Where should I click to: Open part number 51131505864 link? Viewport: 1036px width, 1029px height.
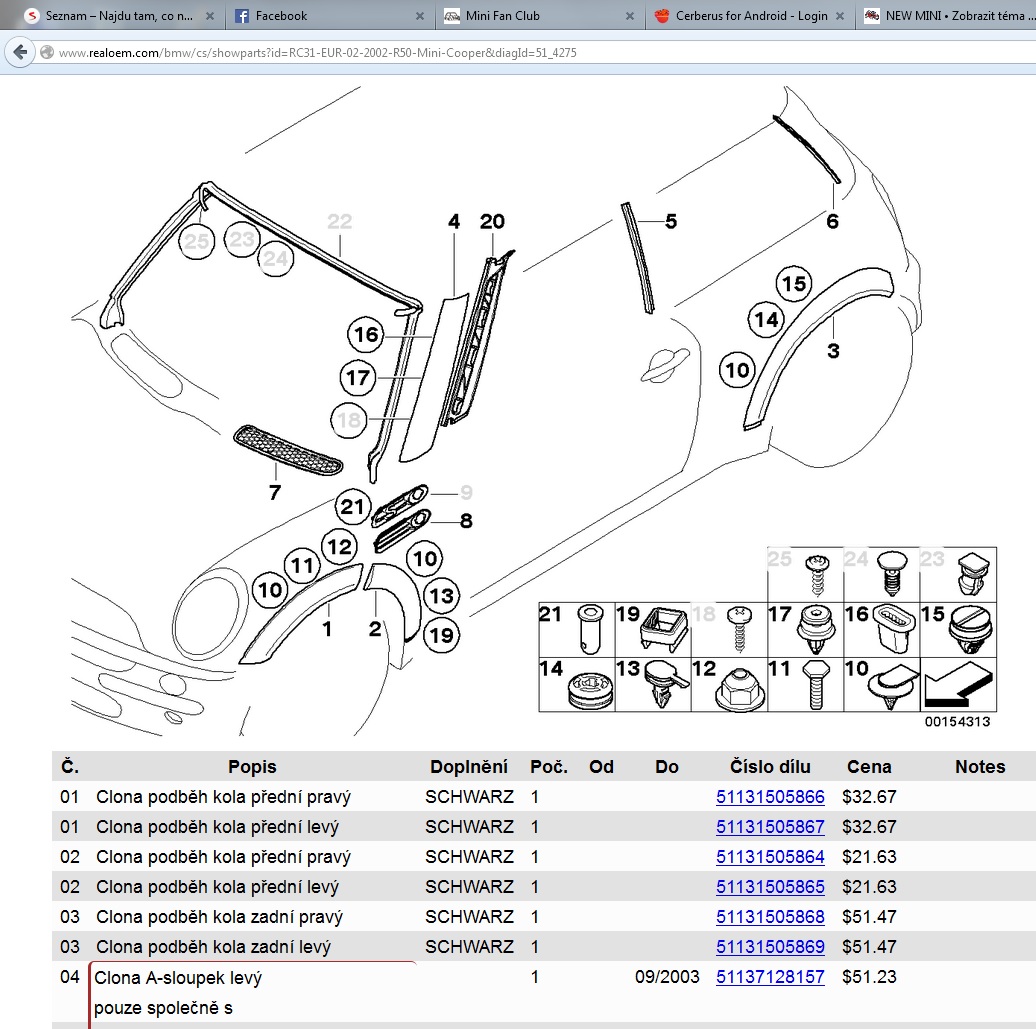(x=770, y=857)
